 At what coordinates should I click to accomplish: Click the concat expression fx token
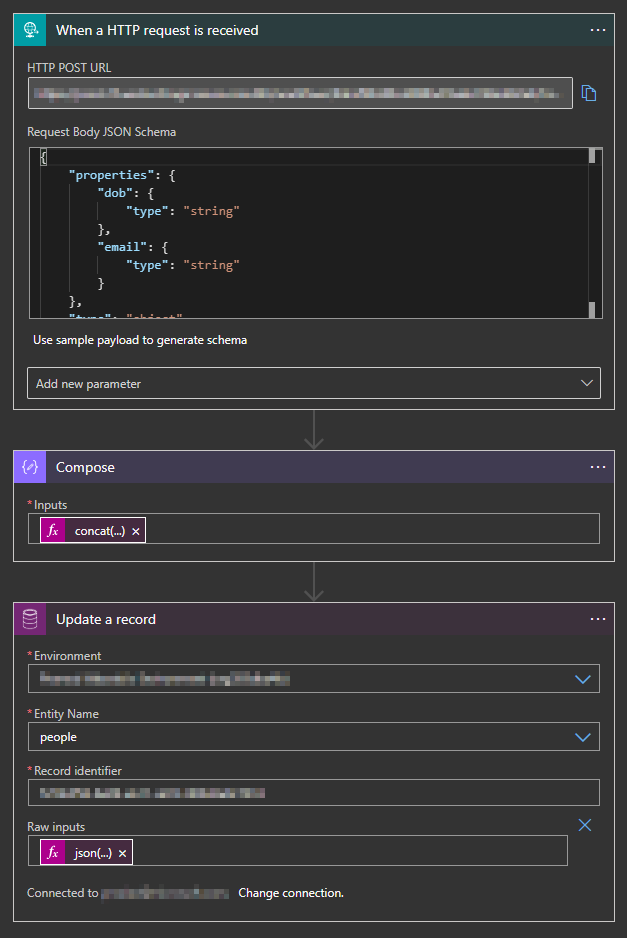click(x=93, y=530)
